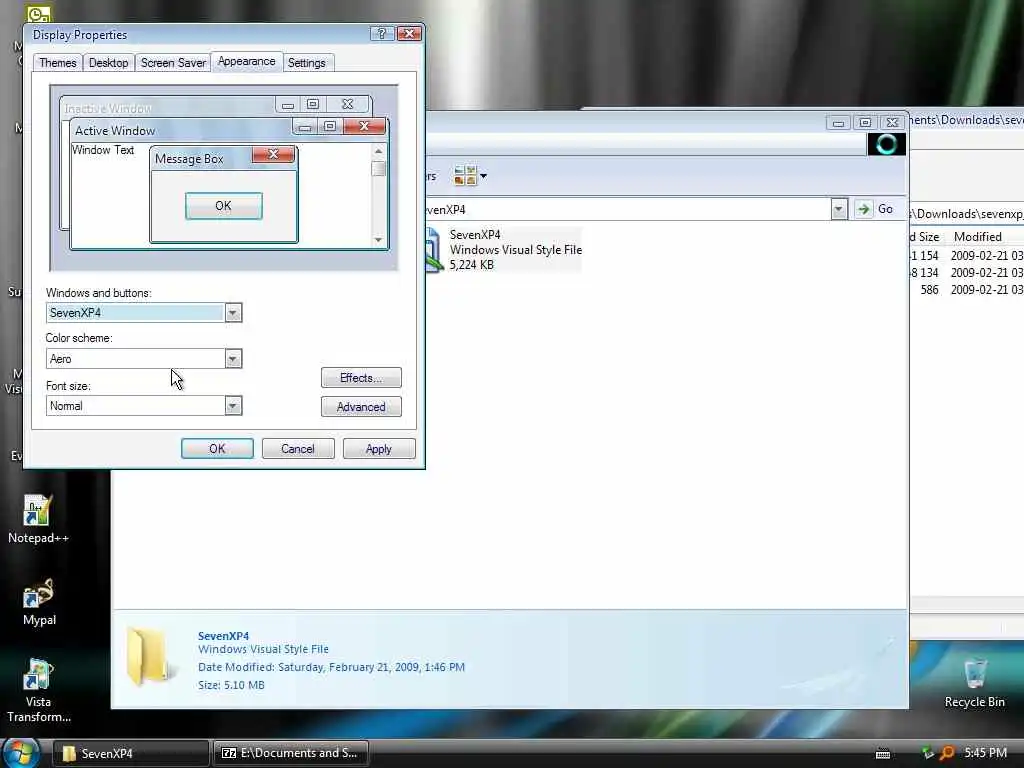Click the Modified column header
The image size is (1024, 768).
(978, 237)
